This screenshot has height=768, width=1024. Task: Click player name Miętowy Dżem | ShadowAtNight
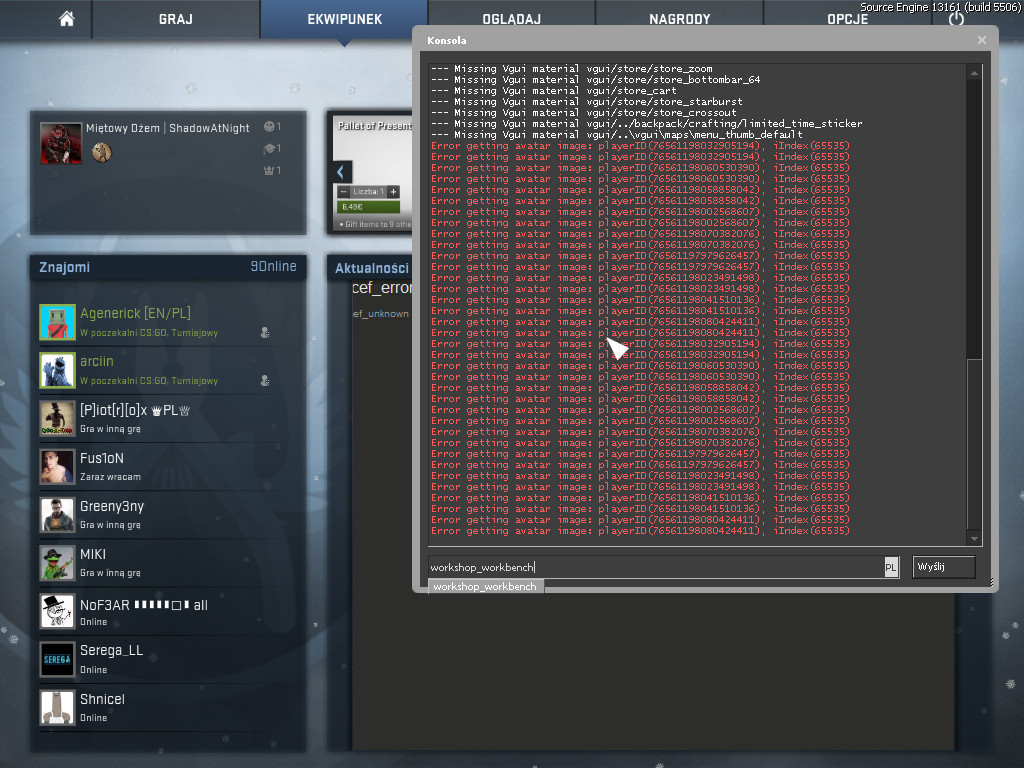tap(168, 128)
